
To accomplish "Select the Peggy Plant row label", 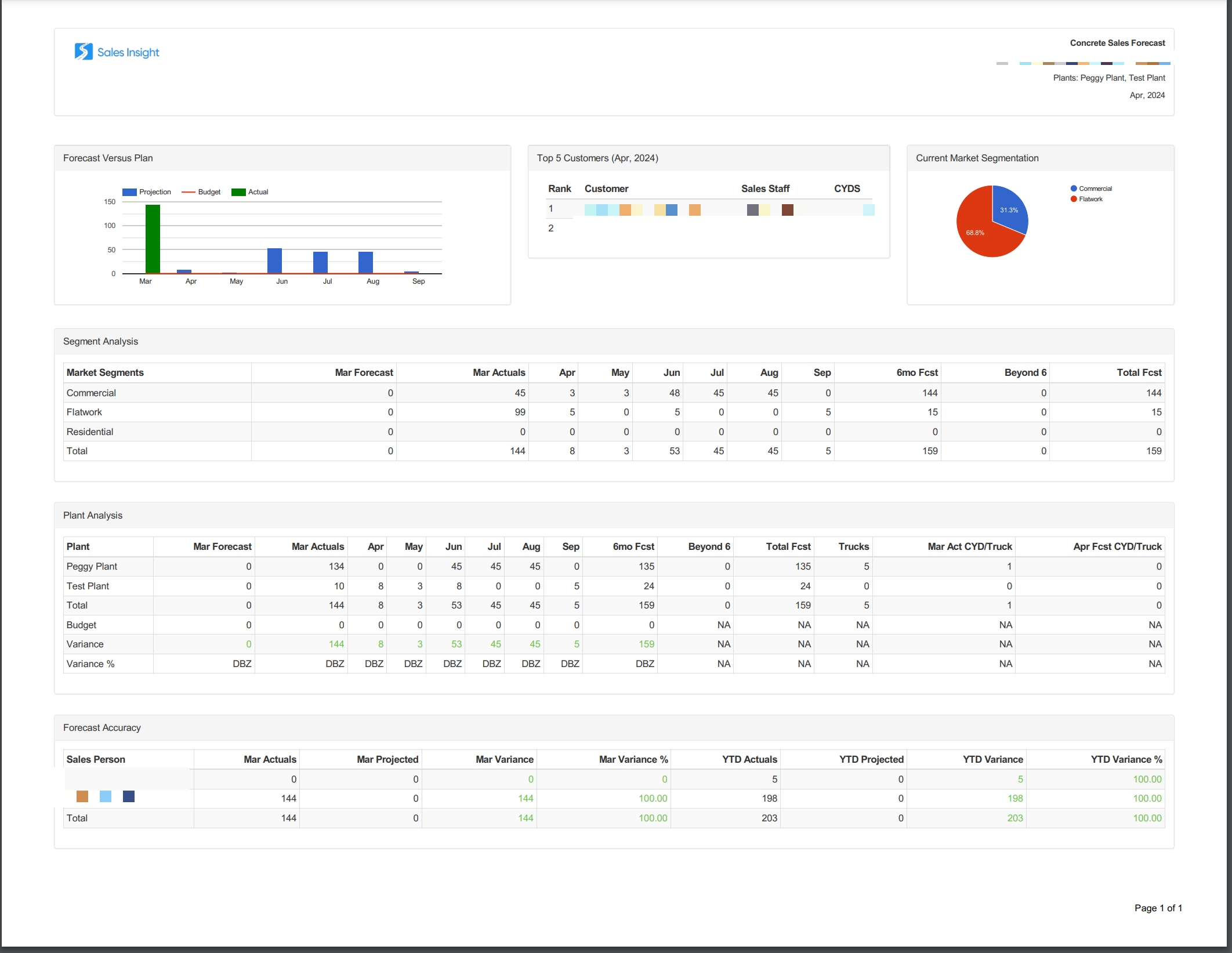I will 92,566.
